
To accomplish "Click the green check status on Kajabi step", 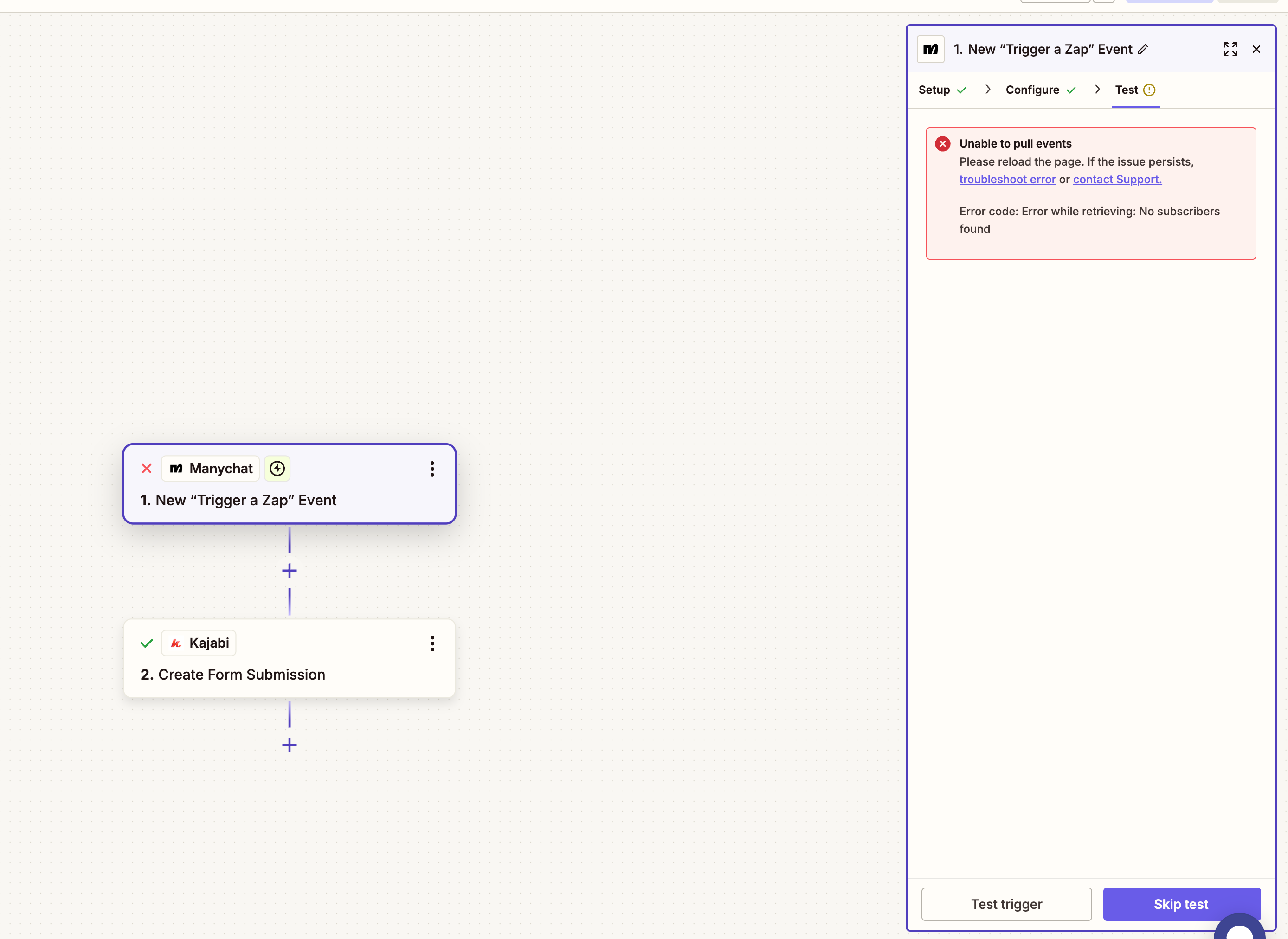I will [147, 643].
